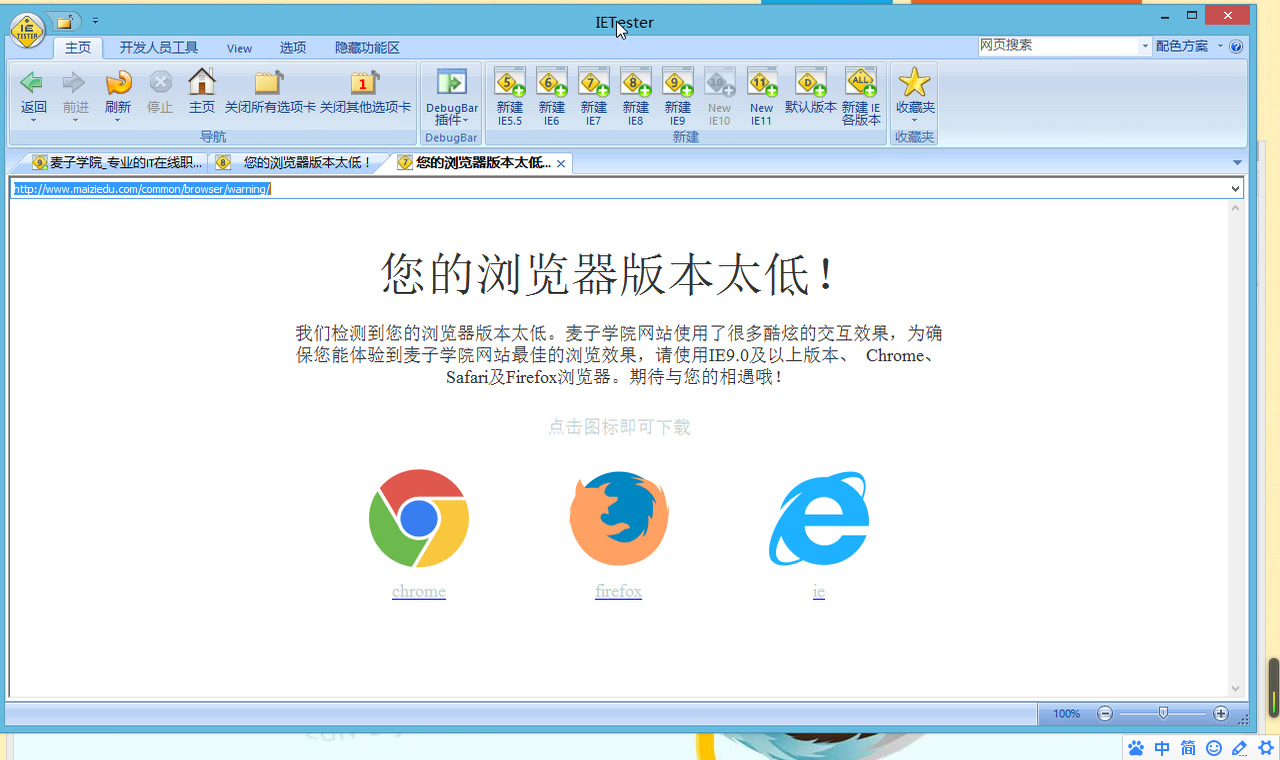Viewport: 1280px width, 760px height.
Task: Open help via the question mark icon
Action: (x=1236, y=46)
